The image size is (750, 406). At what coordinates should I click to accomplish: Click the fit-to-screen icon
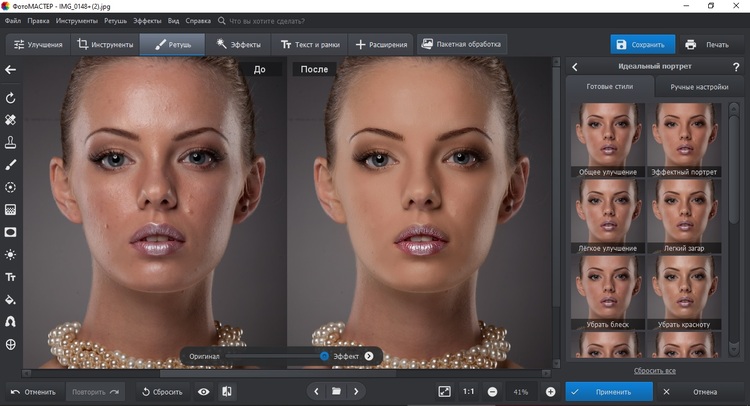tap(444, 391)
